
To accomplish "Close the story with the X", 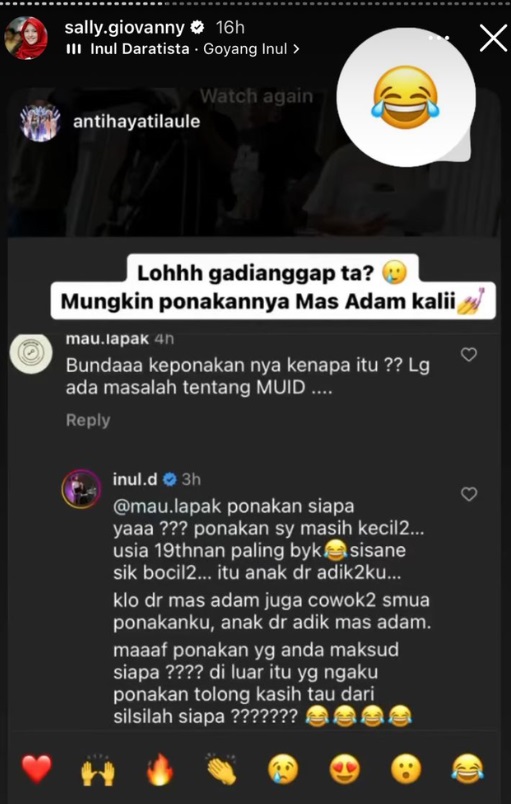I will tap(493, 38).
